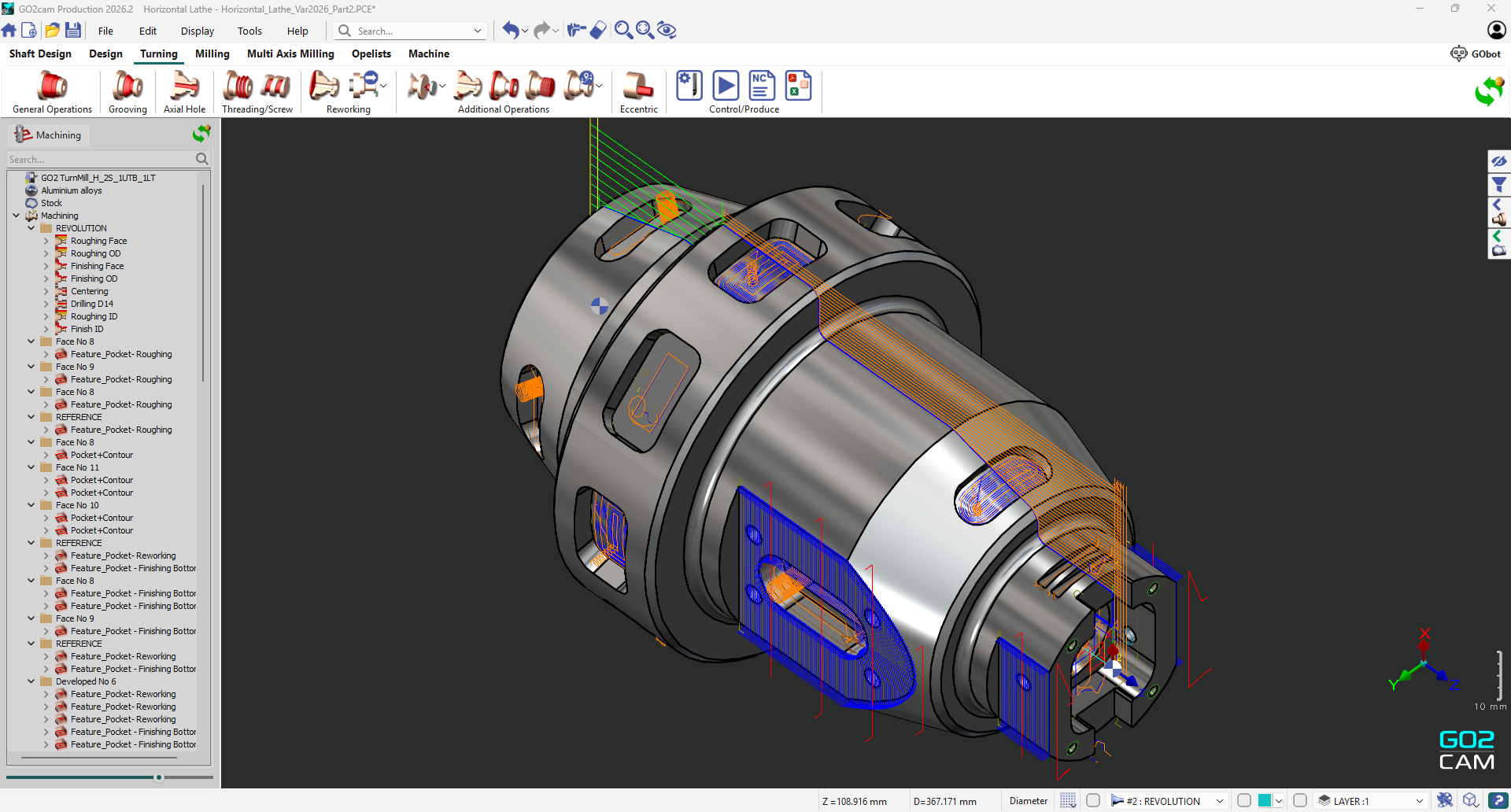
Task: Collapse the REVOLUTION folder in tree
Action: (31, 228)
